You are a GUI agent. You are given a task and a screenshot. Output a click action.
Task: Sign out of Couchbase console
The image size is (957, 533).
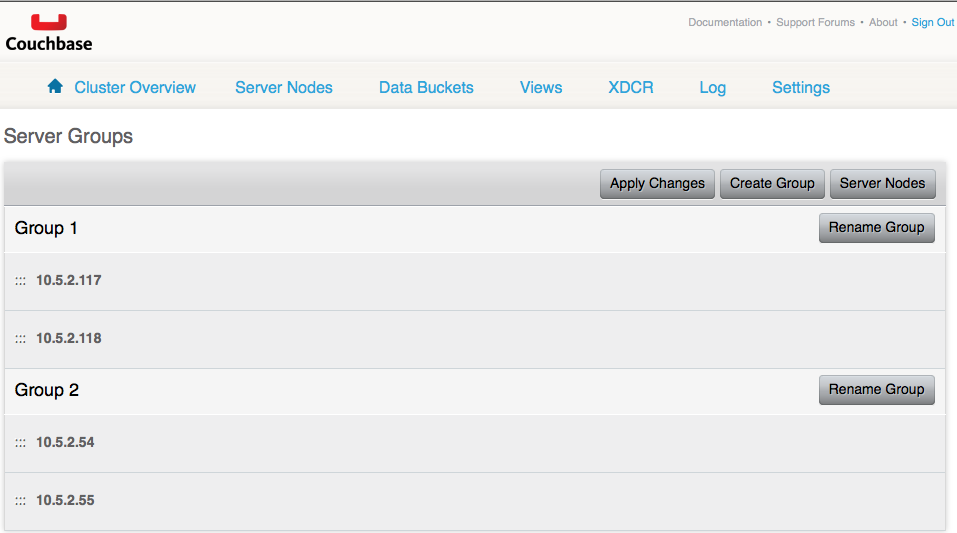click(932, 22)
